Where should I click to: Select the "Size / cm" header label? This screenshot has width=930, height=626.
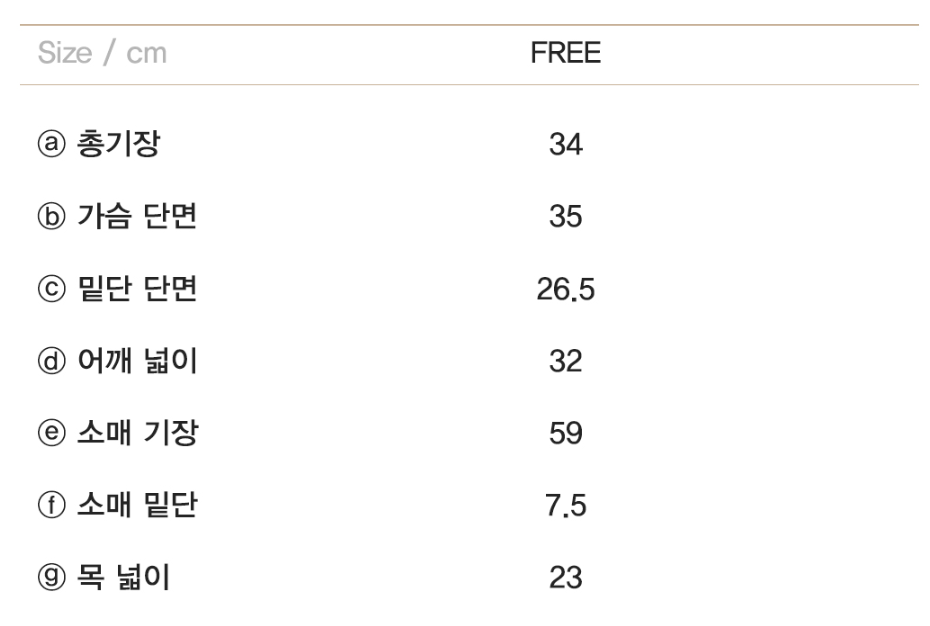point(102,54)
